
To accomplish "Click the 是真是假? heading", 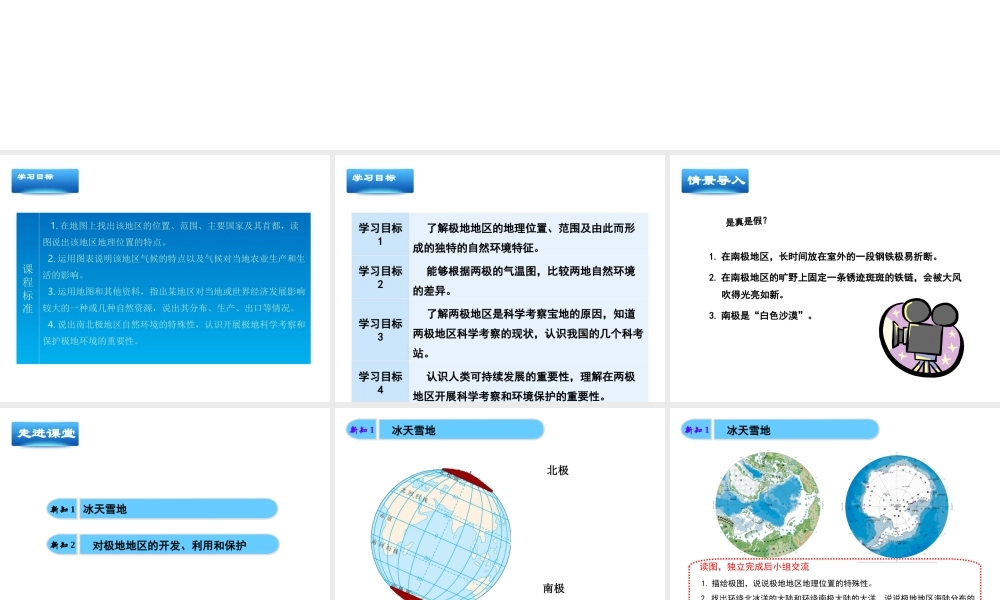I will click(x=746, y=221).
